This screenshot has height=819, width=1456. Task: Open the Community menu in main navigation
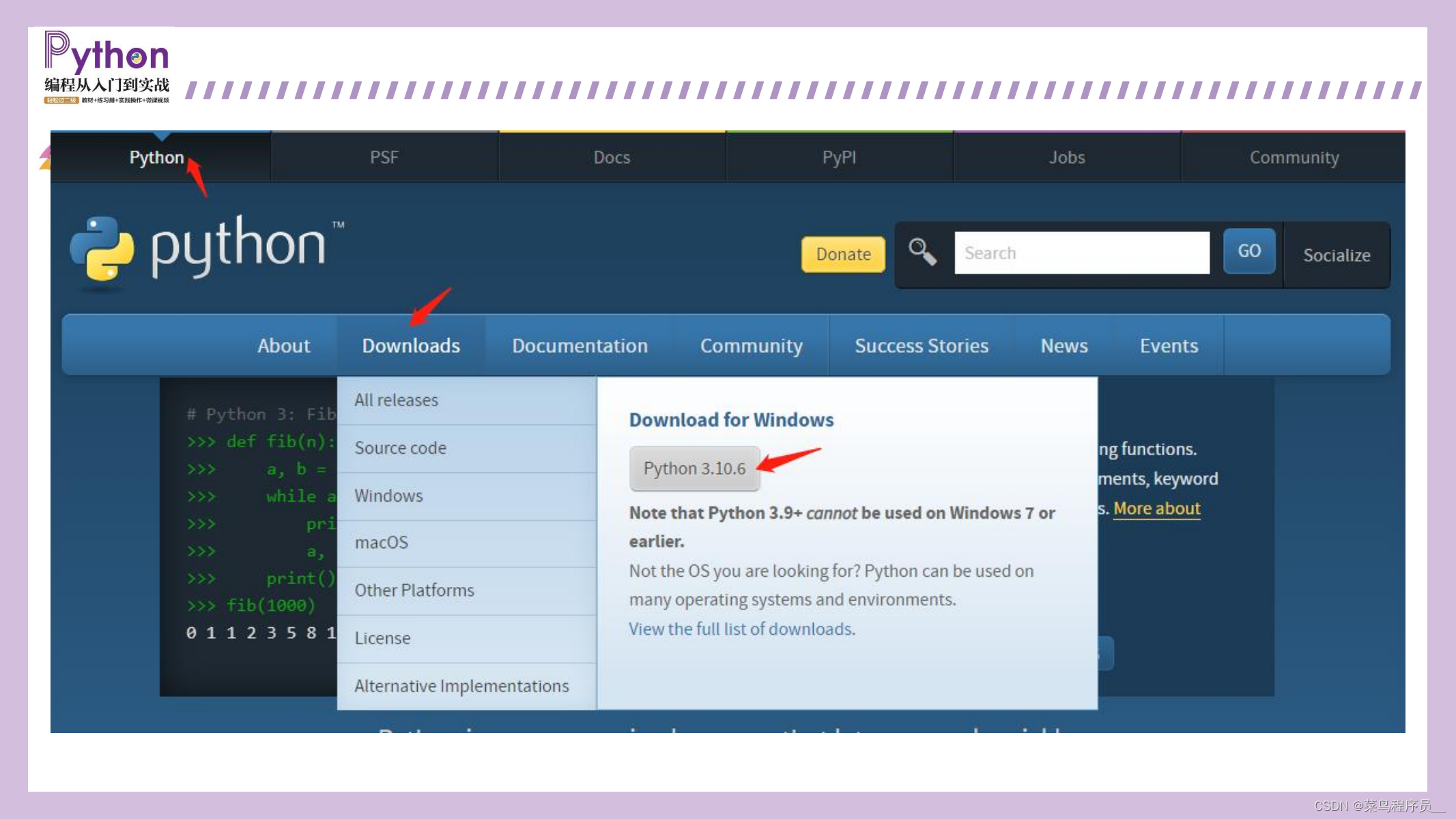[x=752, y=346]
